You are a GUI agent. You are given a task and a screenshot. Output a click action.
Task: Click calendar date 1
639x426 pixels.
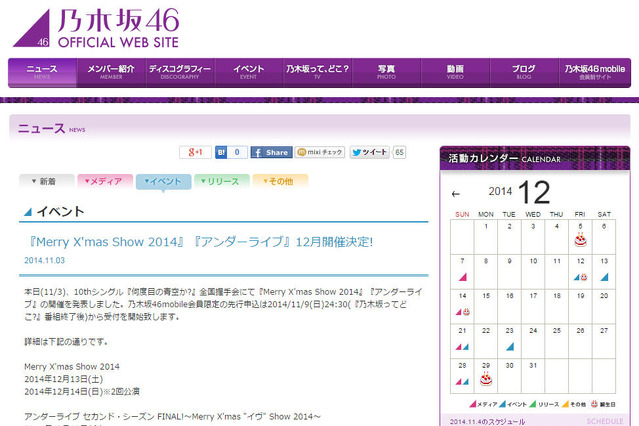click(486, 226)
